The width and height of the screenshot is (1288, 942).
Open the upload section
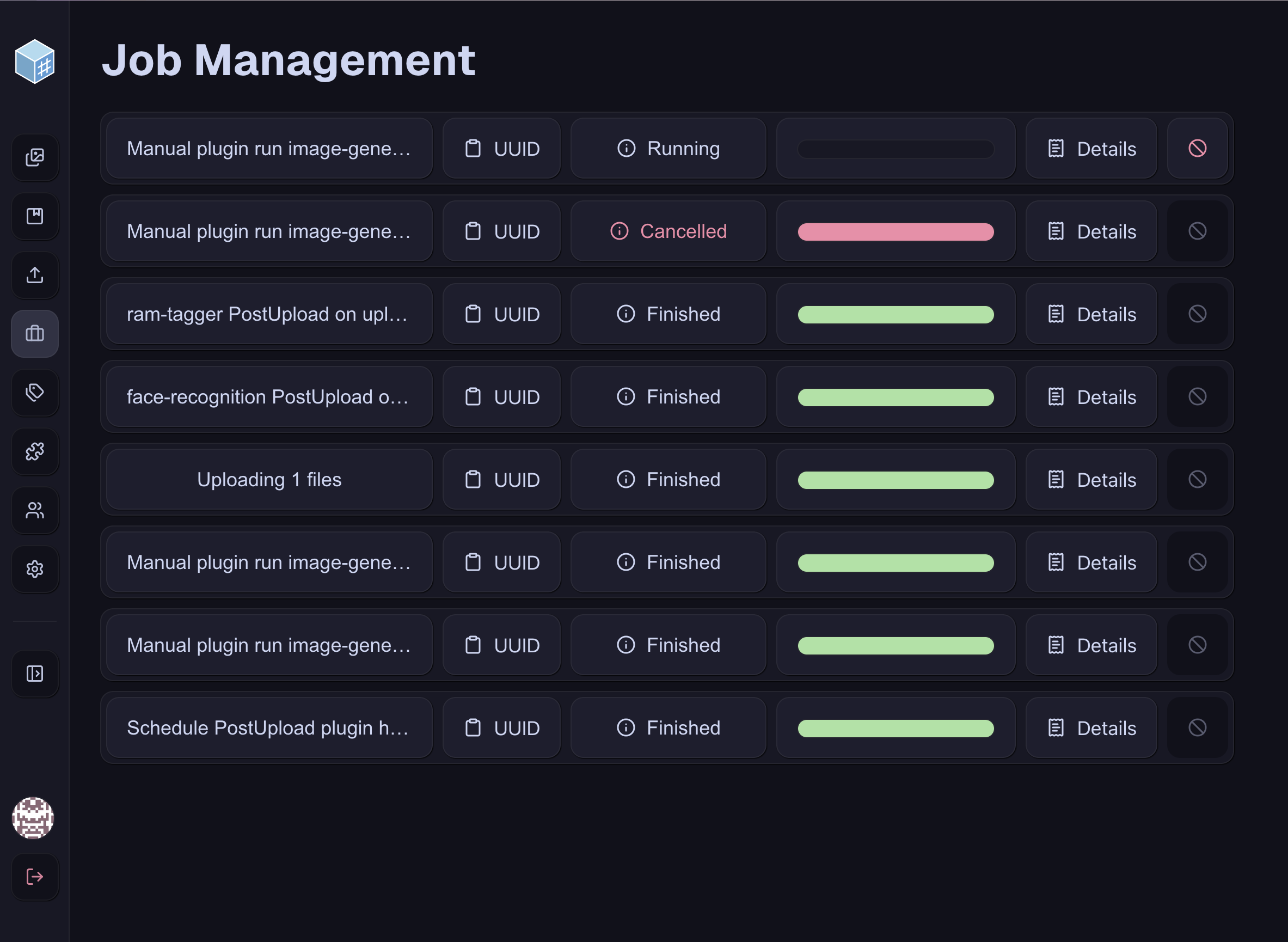coord(35,276)
